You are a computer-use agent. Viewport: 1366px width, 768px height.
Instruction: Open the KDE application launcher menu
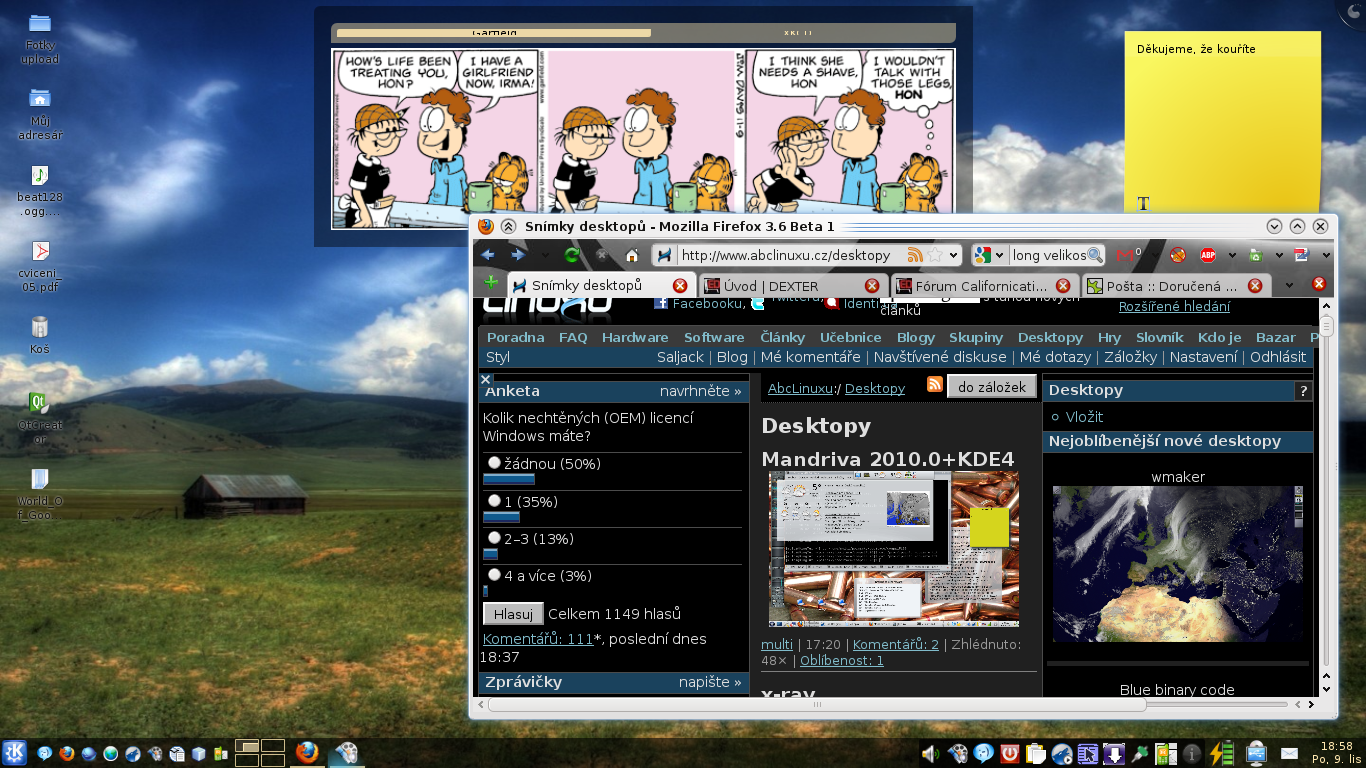[14, 753]
